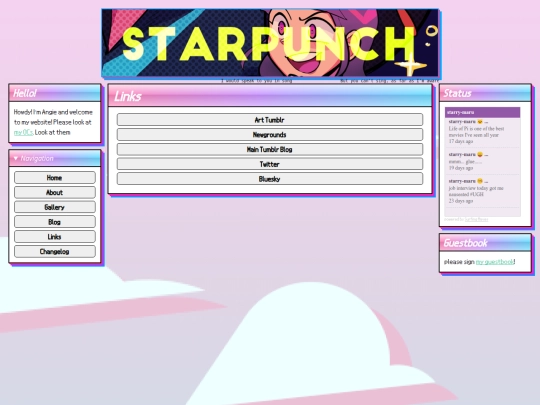This screenshot has height=405, width=540.
Task: Visit the Newgrounds link
Action: coord(270,135)
